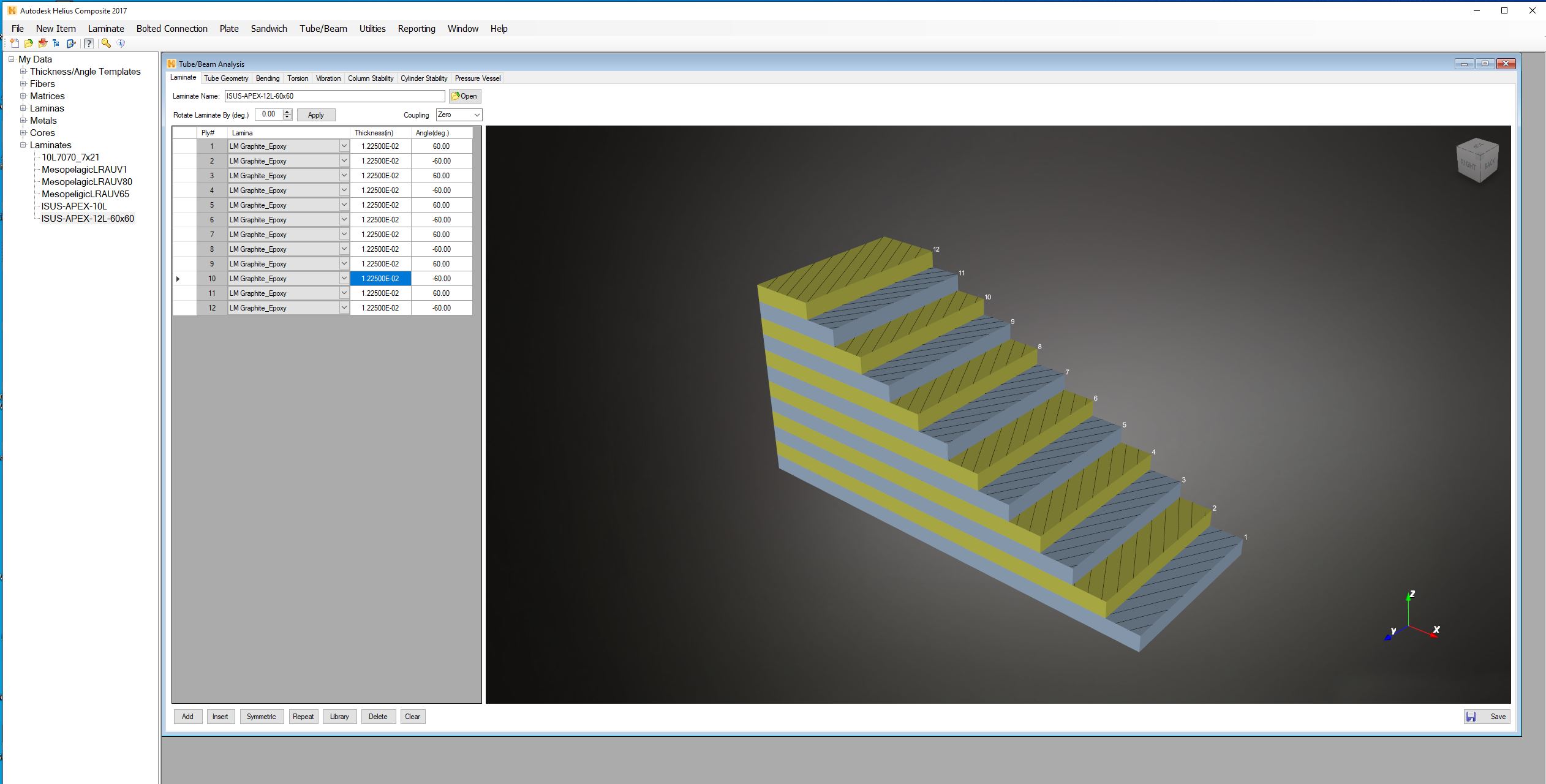Switch to the Tube Geometry tab
The image size is (1546, 784).
(x=226, y=78)
